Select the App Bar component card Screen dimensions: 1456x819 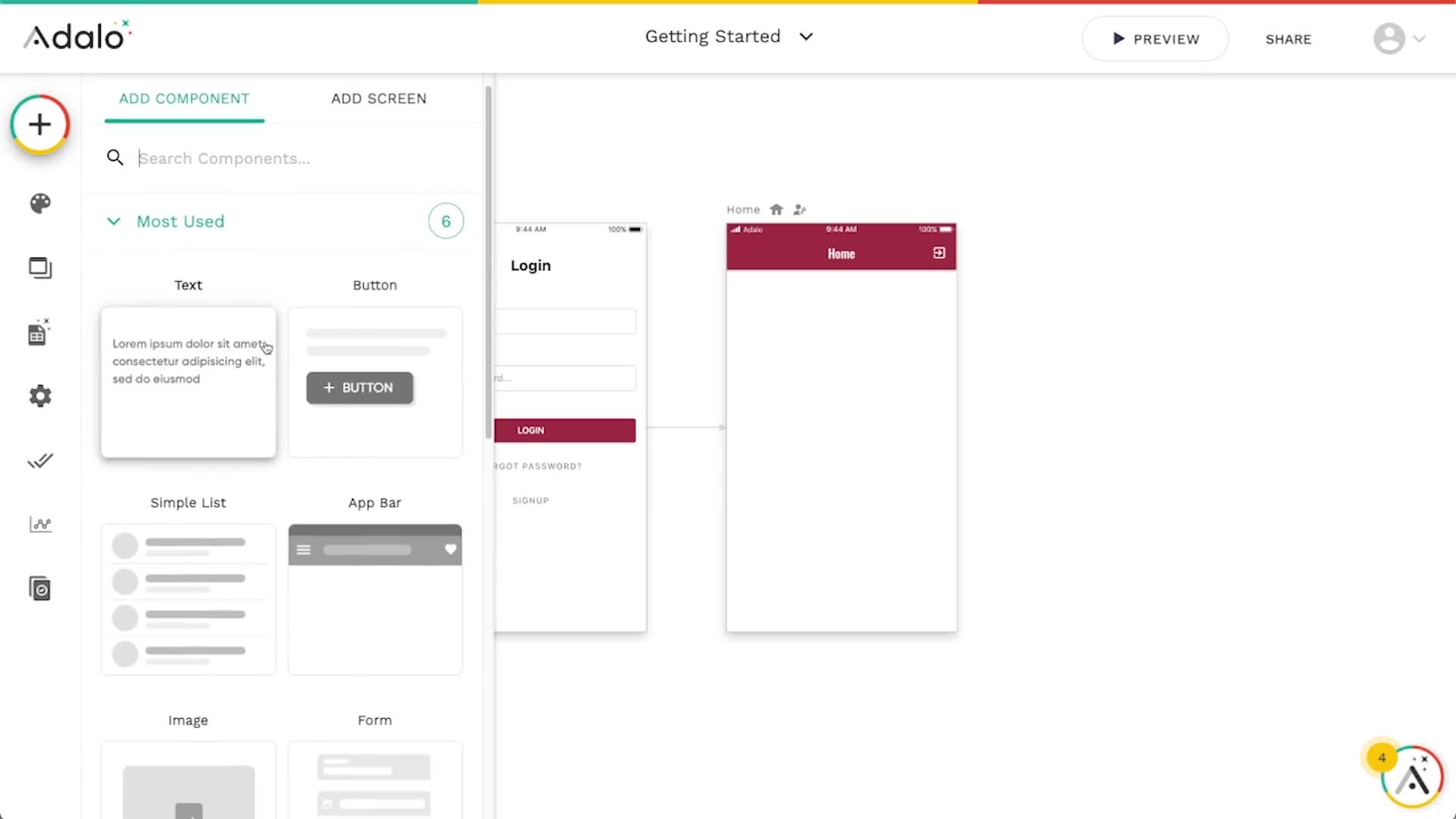click(x=375, y=599)
